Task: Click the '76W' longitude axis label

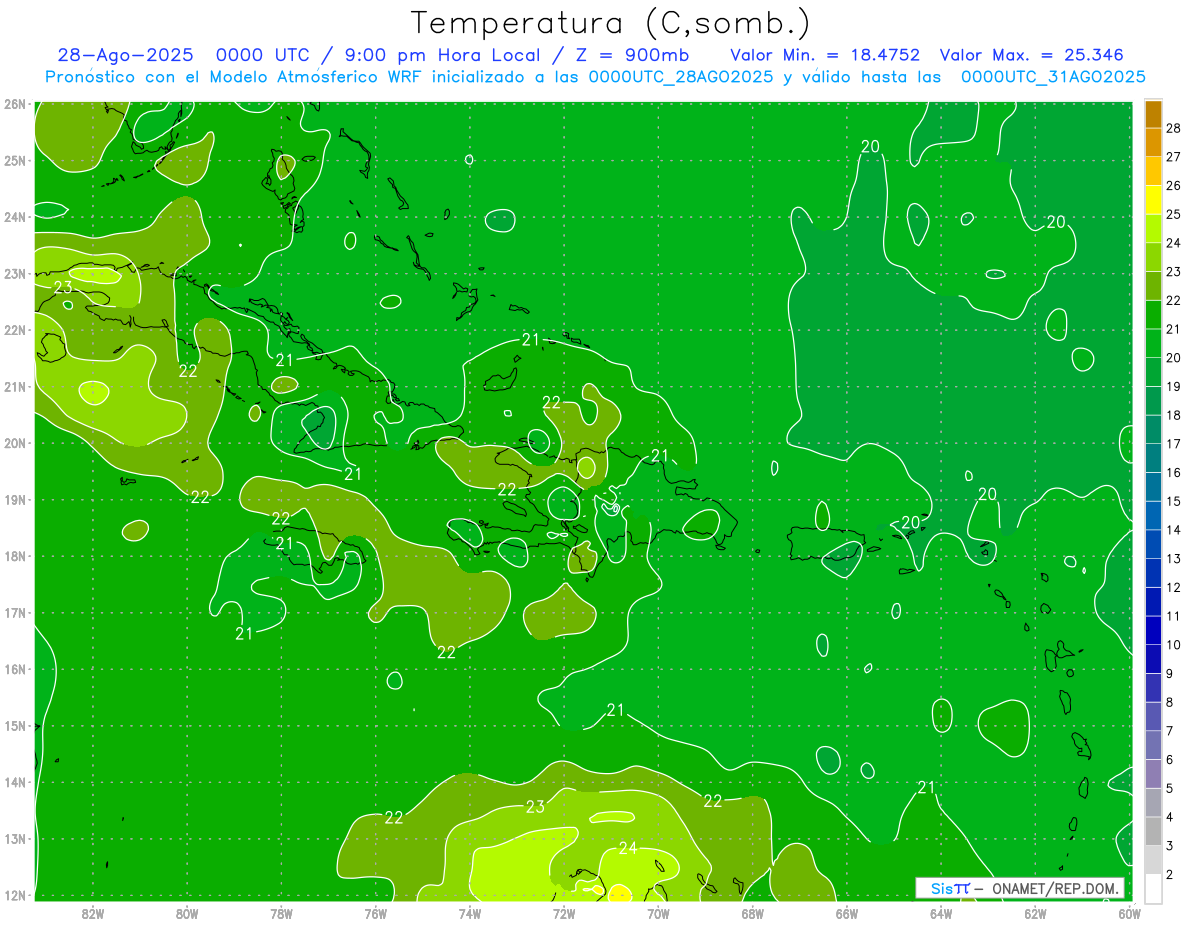Action: coord(375,913)
